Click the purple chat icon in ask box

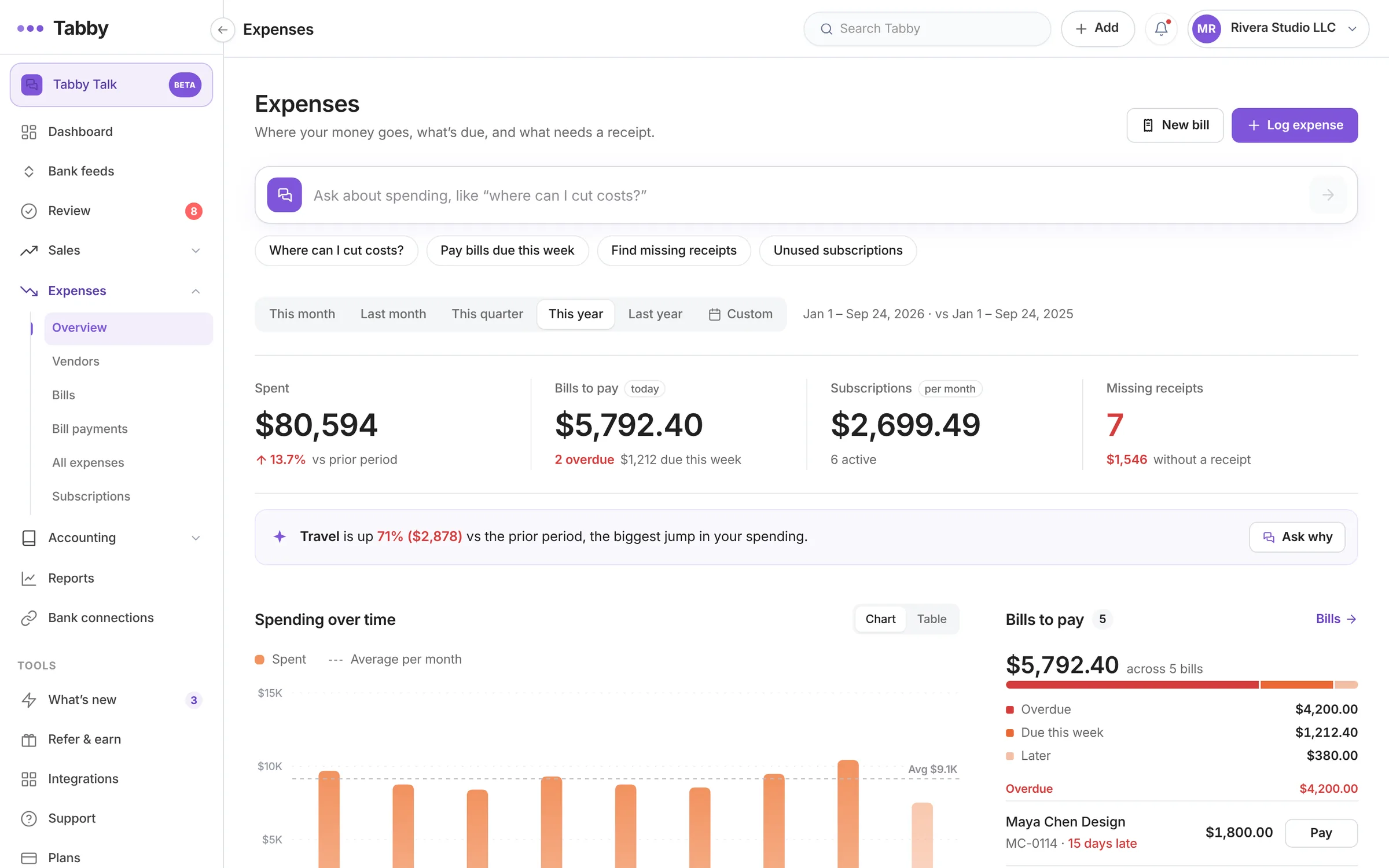click(284, 195)
